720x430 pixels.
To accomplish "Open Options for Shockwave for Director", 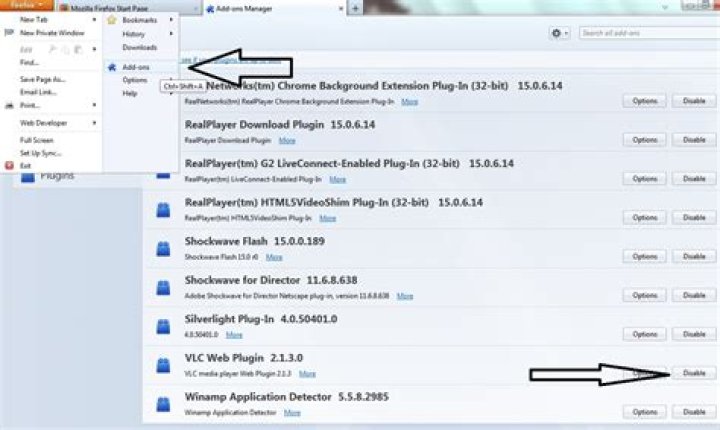I will pos(645,295).
